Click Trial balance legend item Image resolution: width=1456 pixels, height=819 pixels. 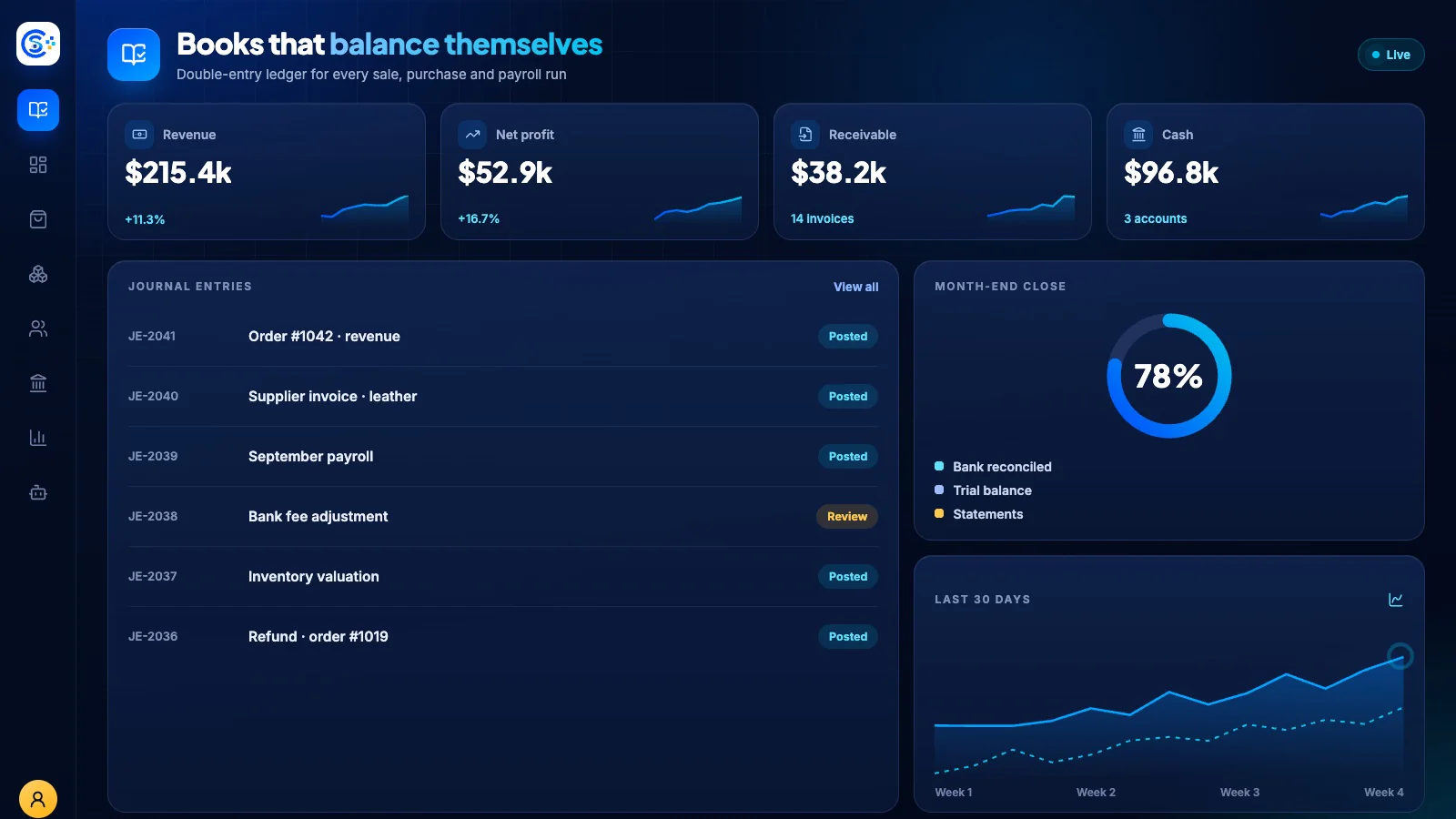983,490
